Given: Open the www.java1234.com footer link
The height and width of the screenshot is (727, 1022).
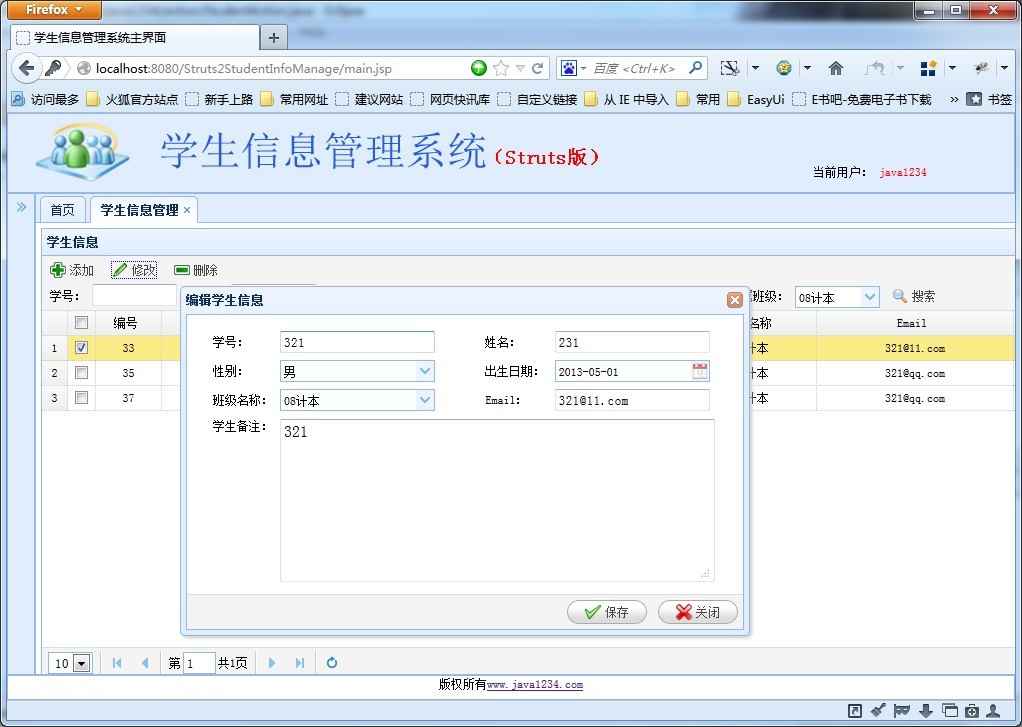Looking at the screenshot, I should tap(535, 685).
